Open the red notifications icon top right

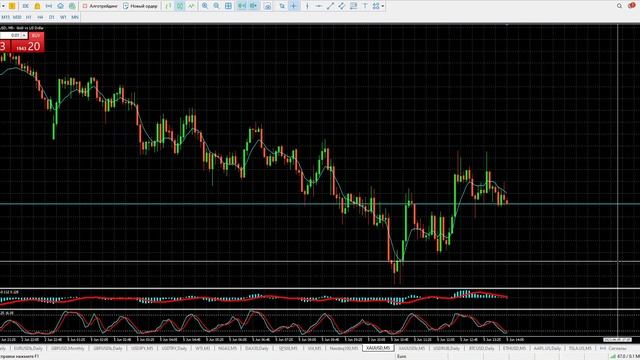pos(631,6)
